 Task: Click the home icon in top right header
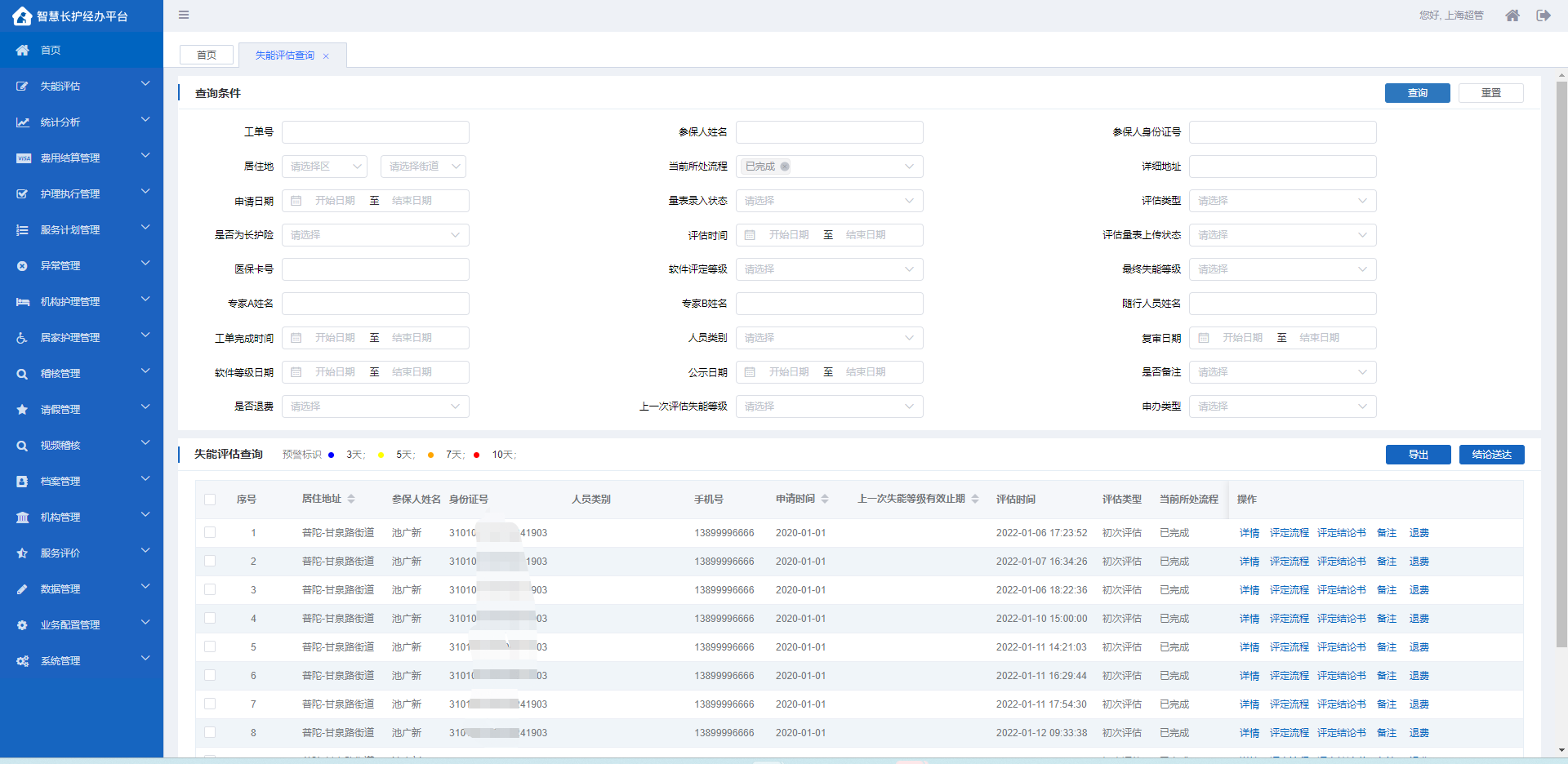1512,16
